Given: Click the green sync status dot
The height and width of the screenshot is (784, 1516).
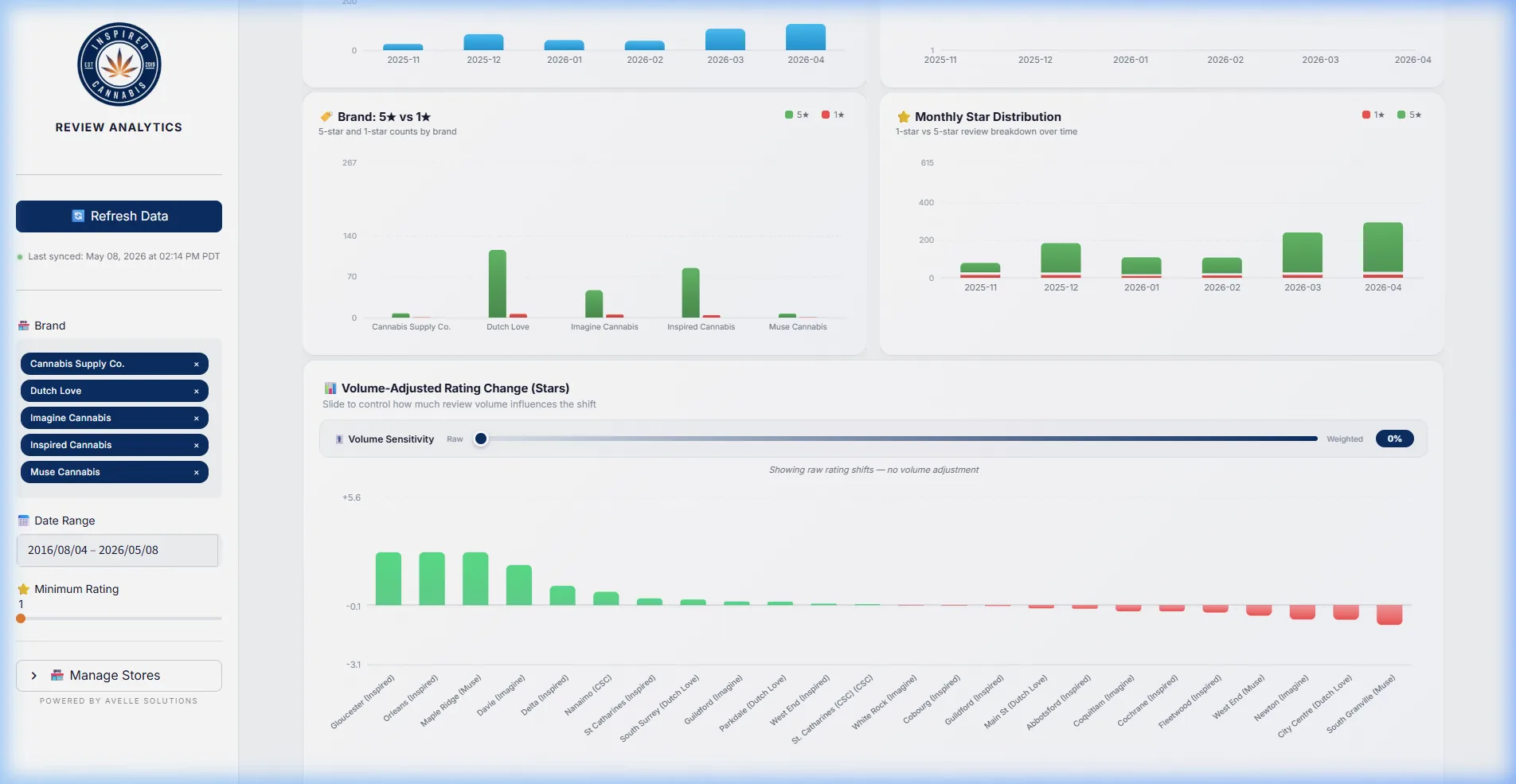Looking at the screenshot, I should tap(20, 257).
